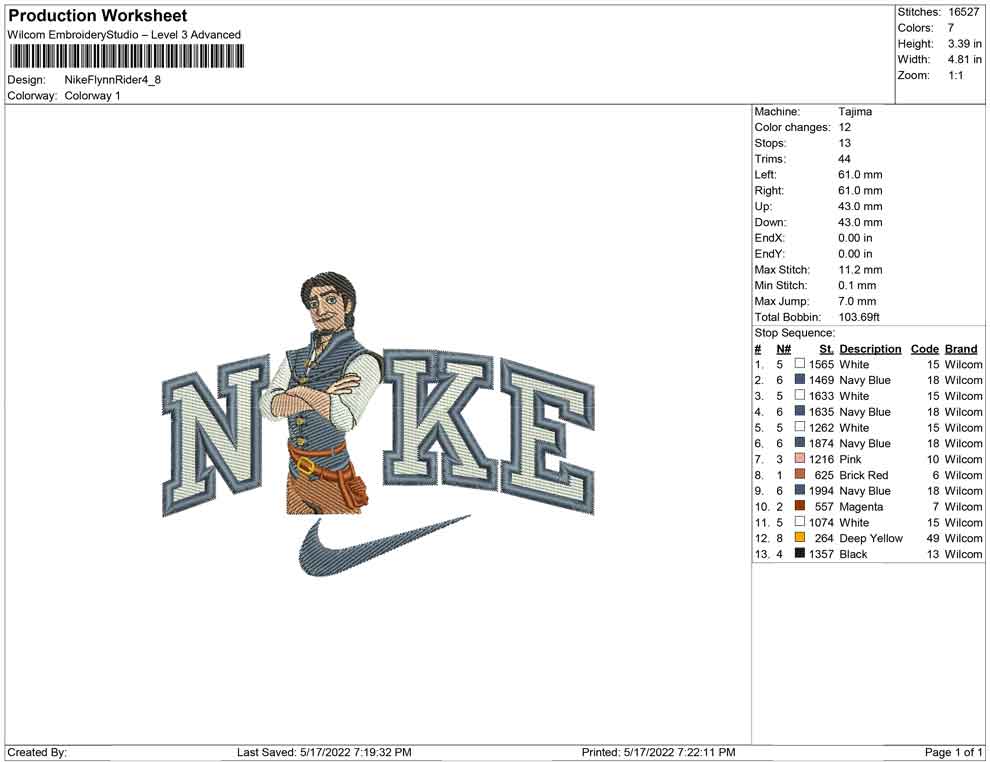Click the Stops value 13
Viewport: 990px width, 762px height.
point(844,143)
